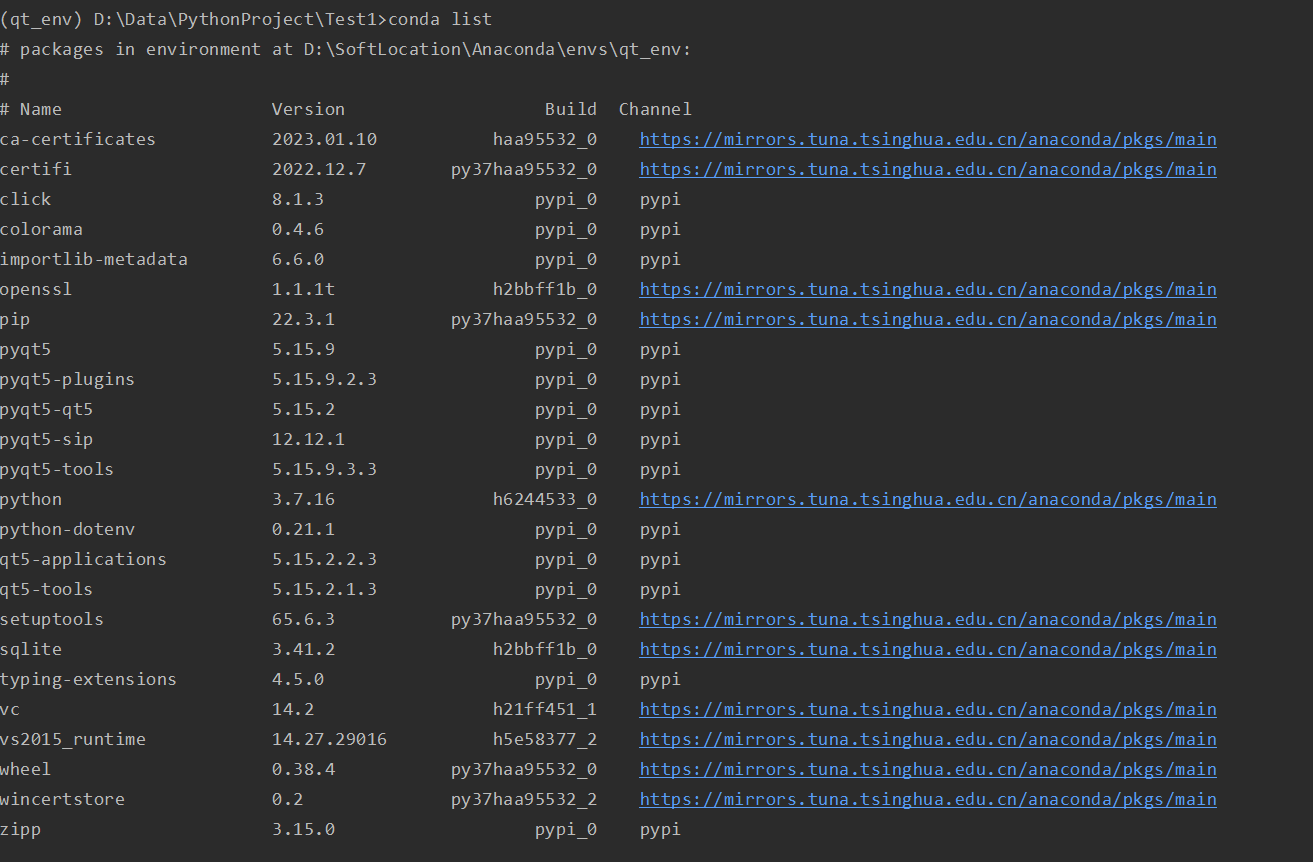Open the vc 14.2 row channel link
The image size is (1313, 862).
(928, 709)
